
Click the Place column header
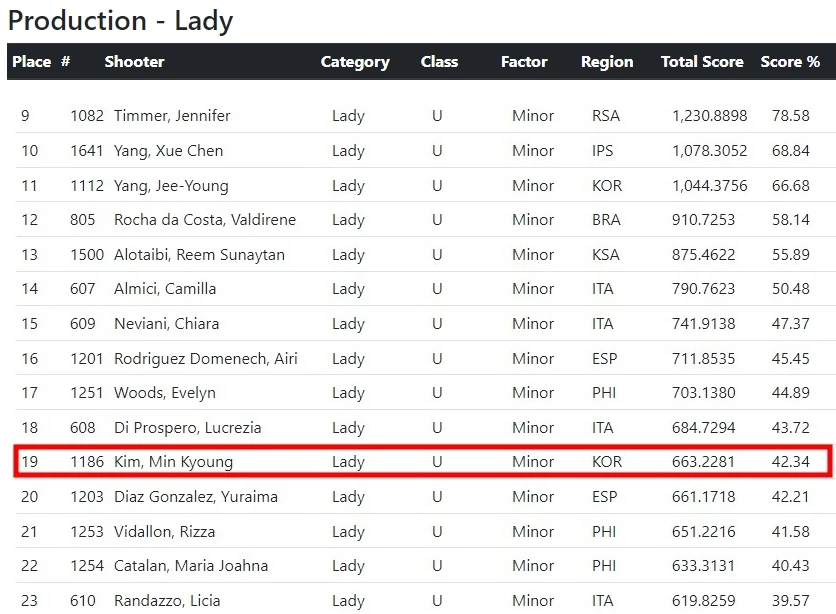[x=31, y=62]
